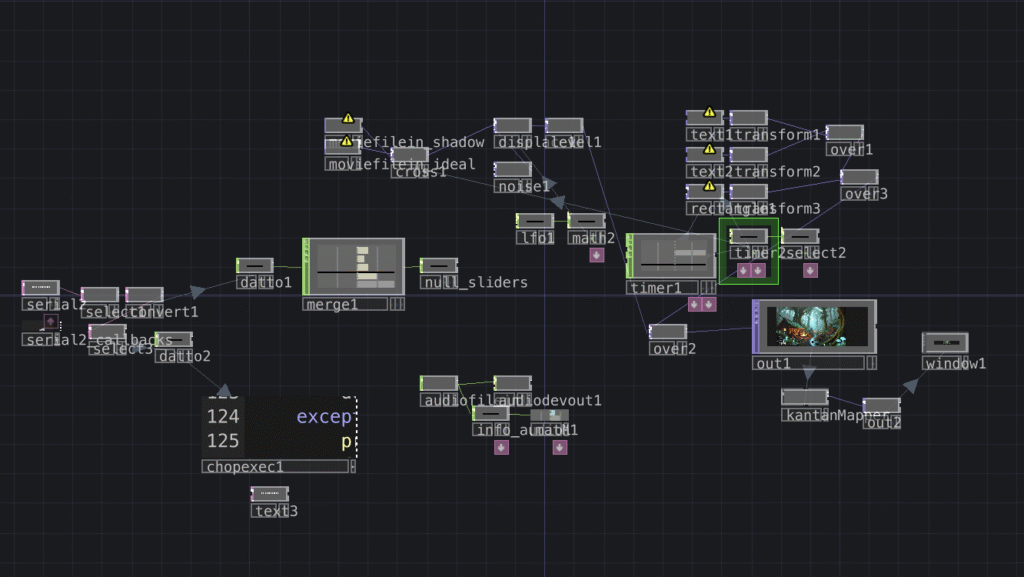Click the out1 image preview thumbnail
The height and width of the screenshot is (577, 1024).
click(x=814, y=326)
